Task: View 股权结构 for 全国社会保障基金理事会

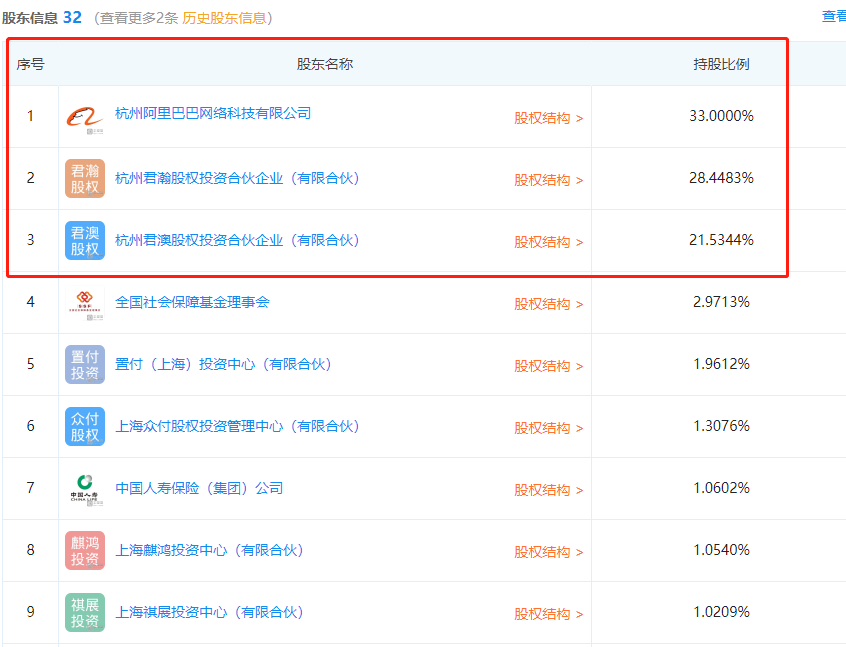Action: (548, 304)
